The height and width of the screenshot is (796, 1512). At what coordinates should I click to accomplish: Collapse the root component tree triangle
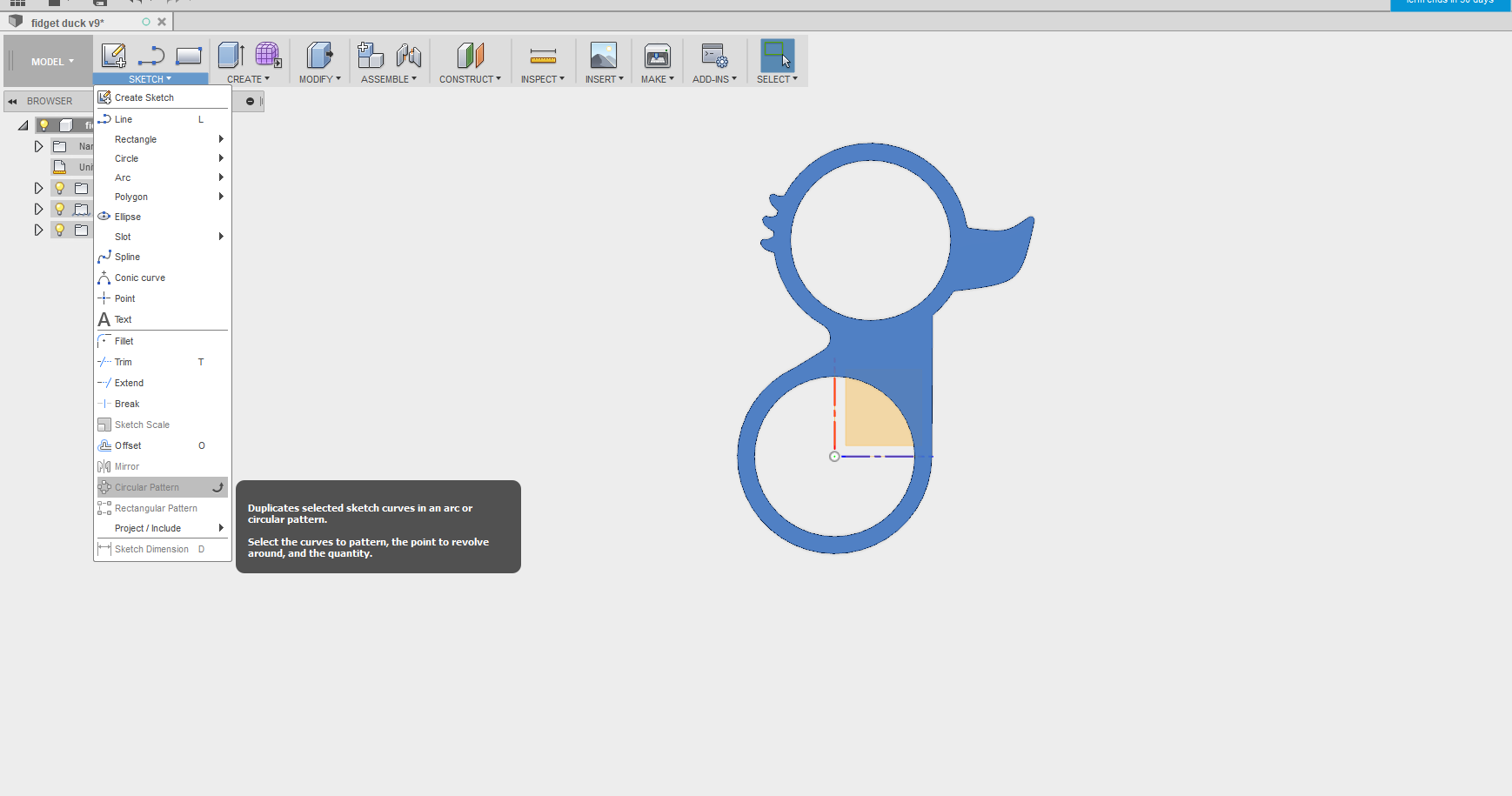(x=23, y=125)
